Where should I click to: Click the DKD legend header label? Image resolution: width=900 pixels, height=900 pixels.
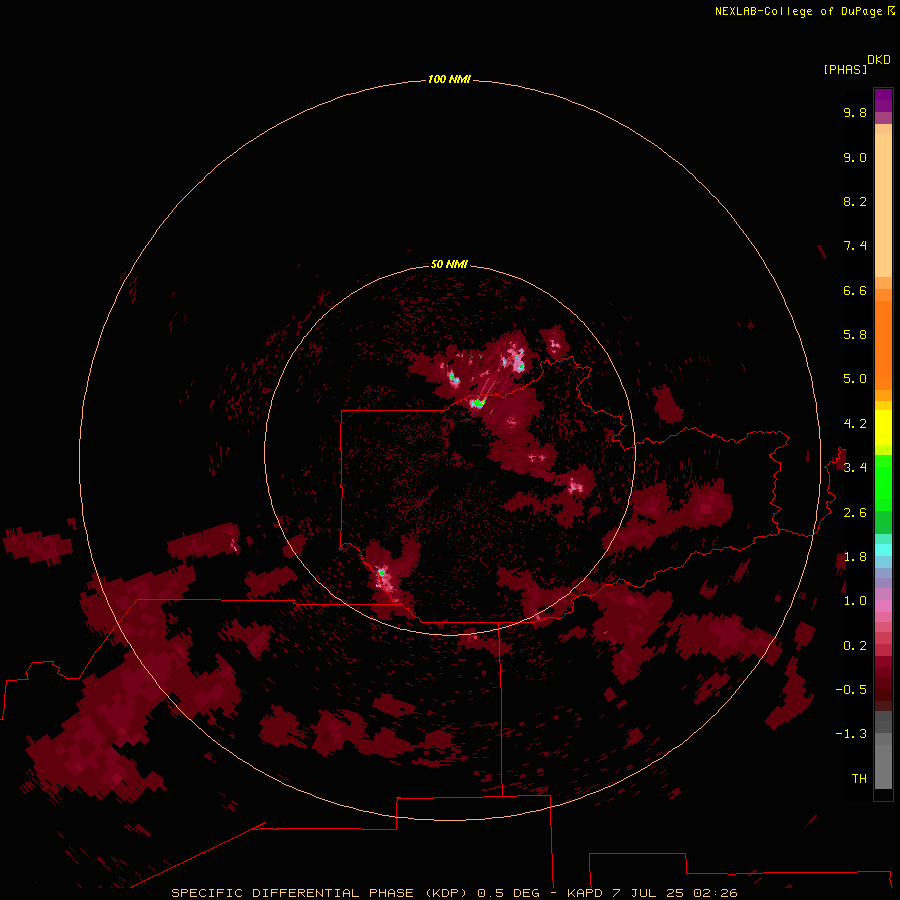pyautogui.click(x=879, y=60)
